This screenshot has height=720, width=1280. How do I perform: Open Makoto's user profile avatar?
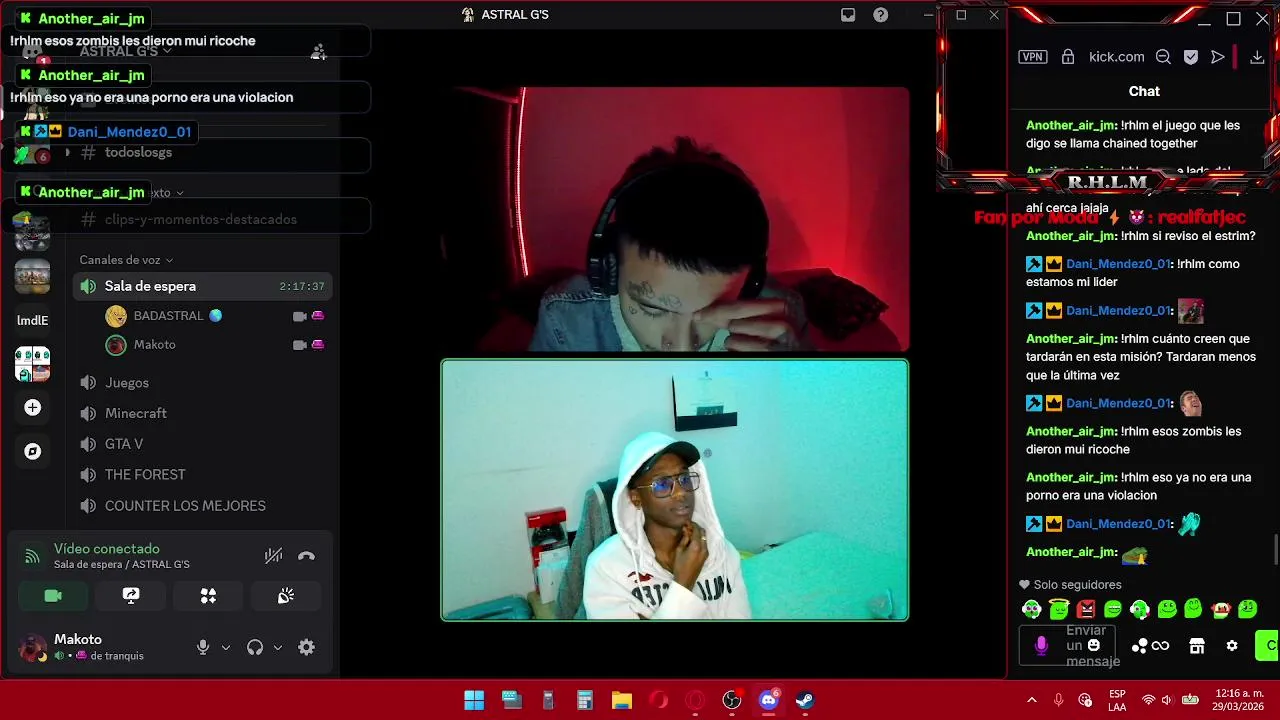coord(32,647)
